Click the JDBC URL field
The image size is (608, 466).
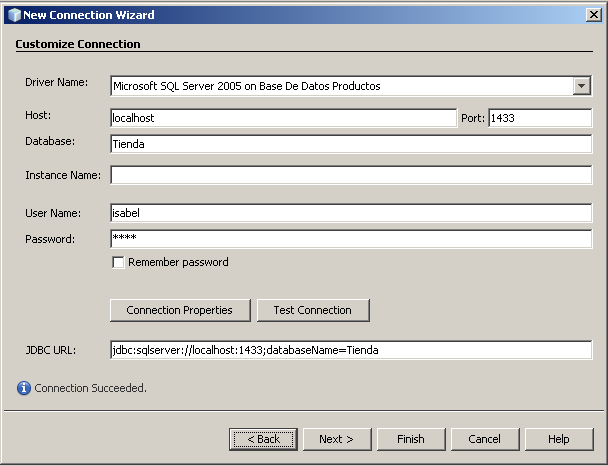(x=351, y=350)
